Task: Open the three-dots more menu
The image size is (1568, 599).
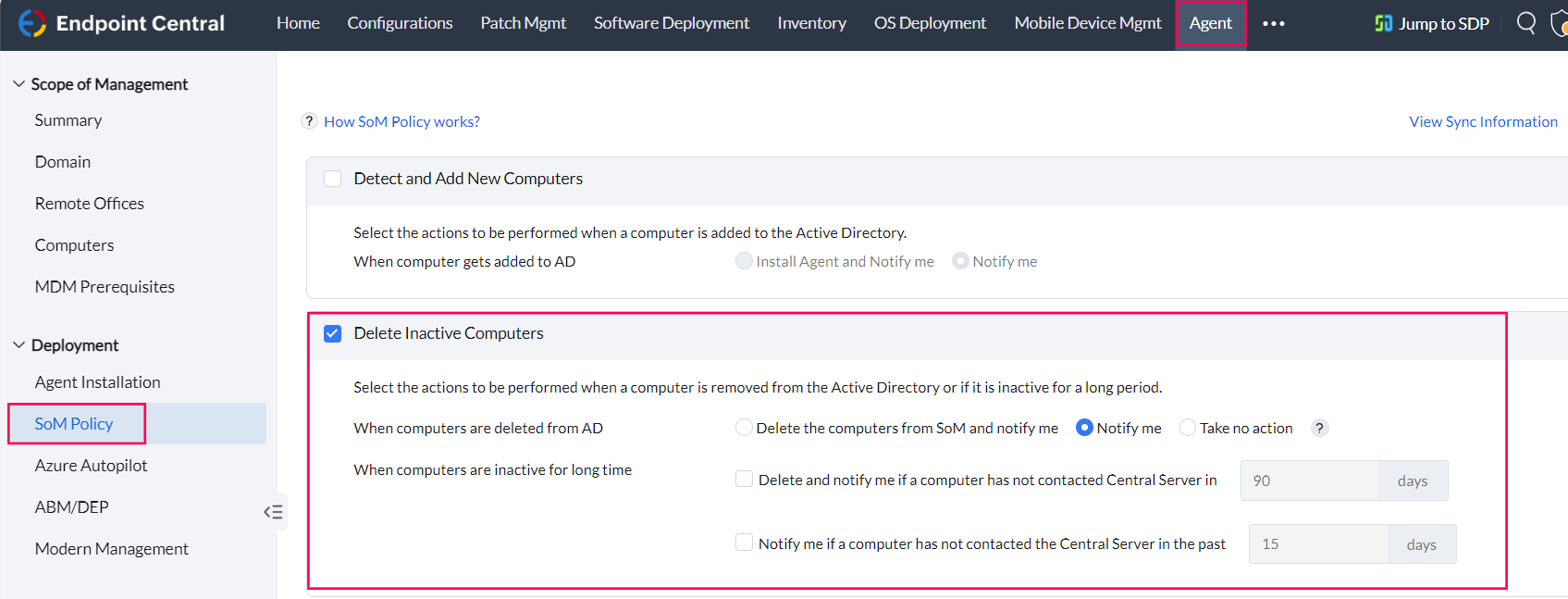Action: point(1274,24)
